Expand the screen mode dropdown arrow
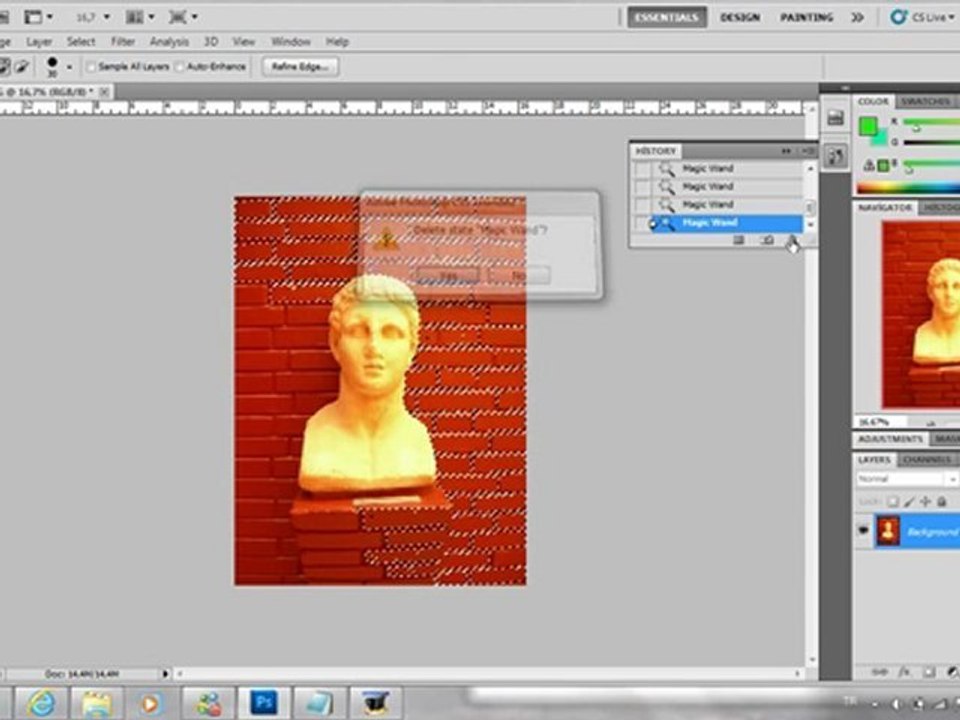The image size is (960, 720). pos(195,17)
